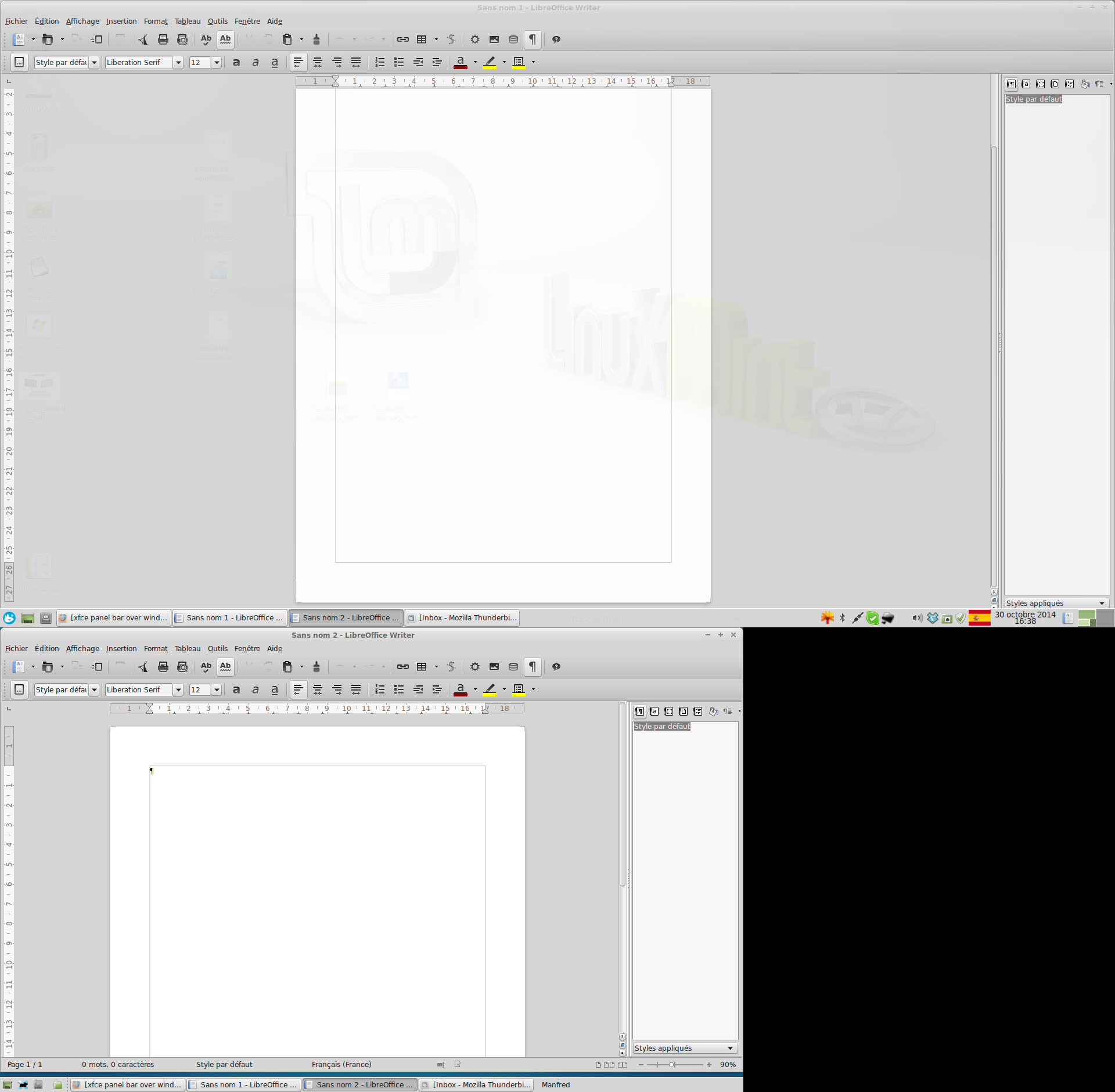1115x1092 pixels.
Task: Click Sans nom 1 - LibreOffice button in bottom taskbar
Action: click(243, 1084)
